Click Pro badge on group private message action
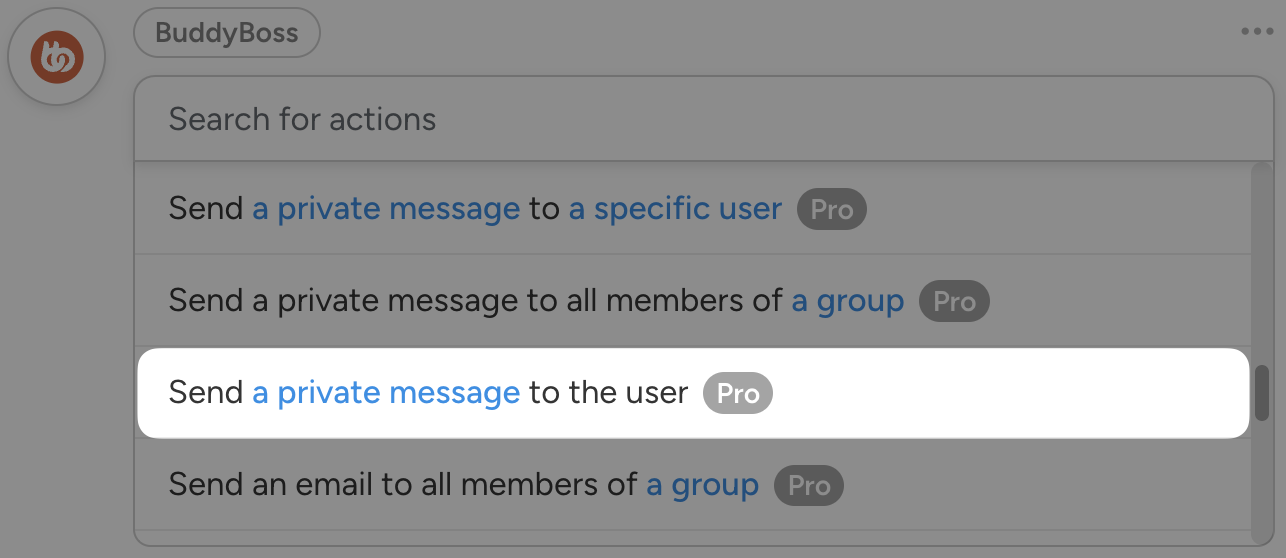Screen dimensions: 1286x558 click(954, 301)
